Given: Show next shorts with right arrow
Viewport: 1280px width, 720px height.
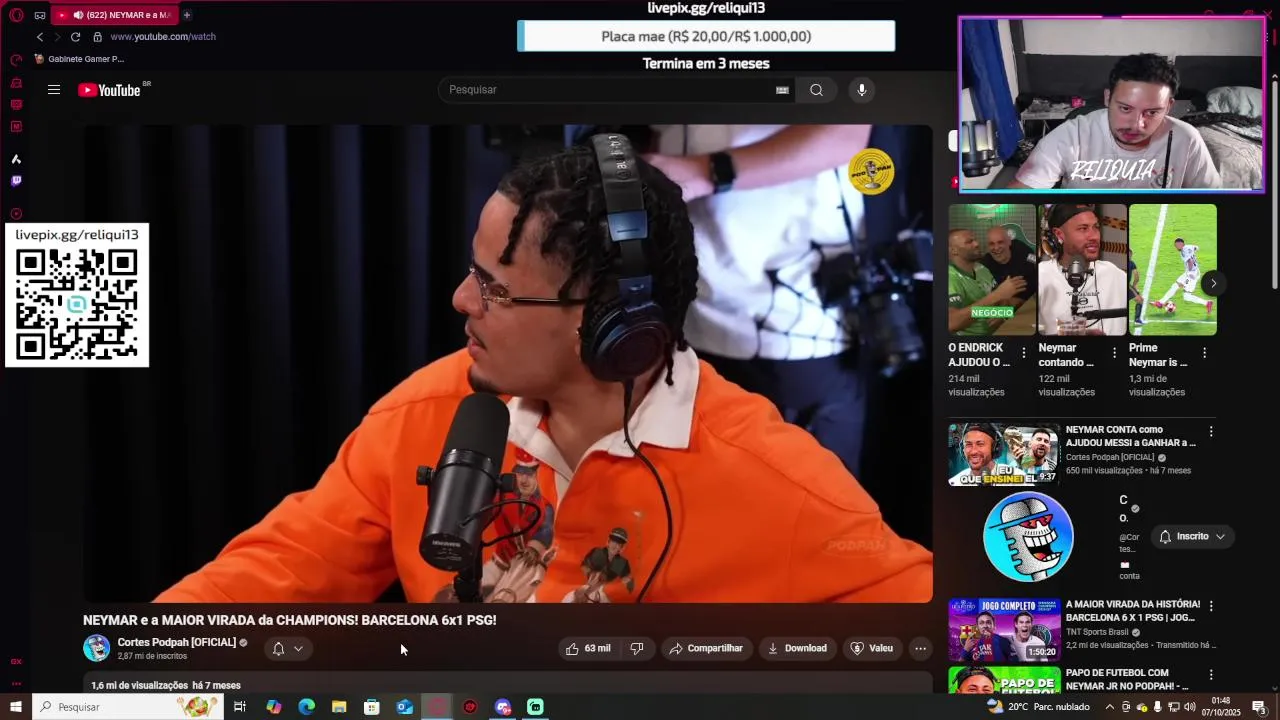Looking at the screenshot, I should tap(1213, 284).
